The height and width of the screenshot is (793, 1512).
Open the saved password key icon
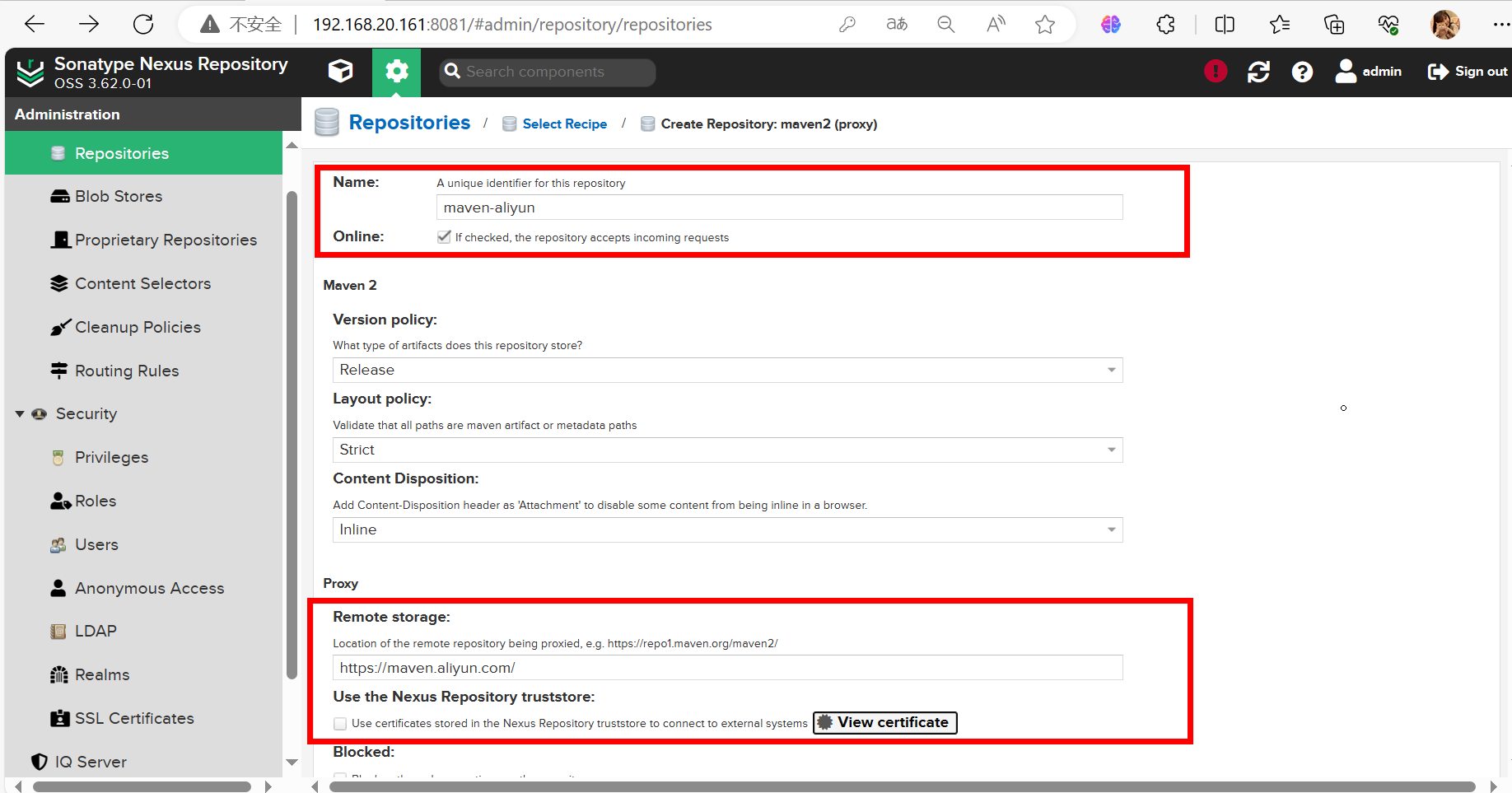click(847, 25)
